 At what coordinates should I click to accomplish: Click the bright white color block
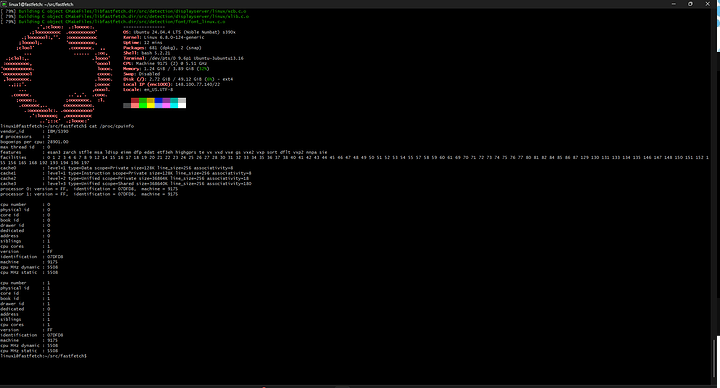182,105
